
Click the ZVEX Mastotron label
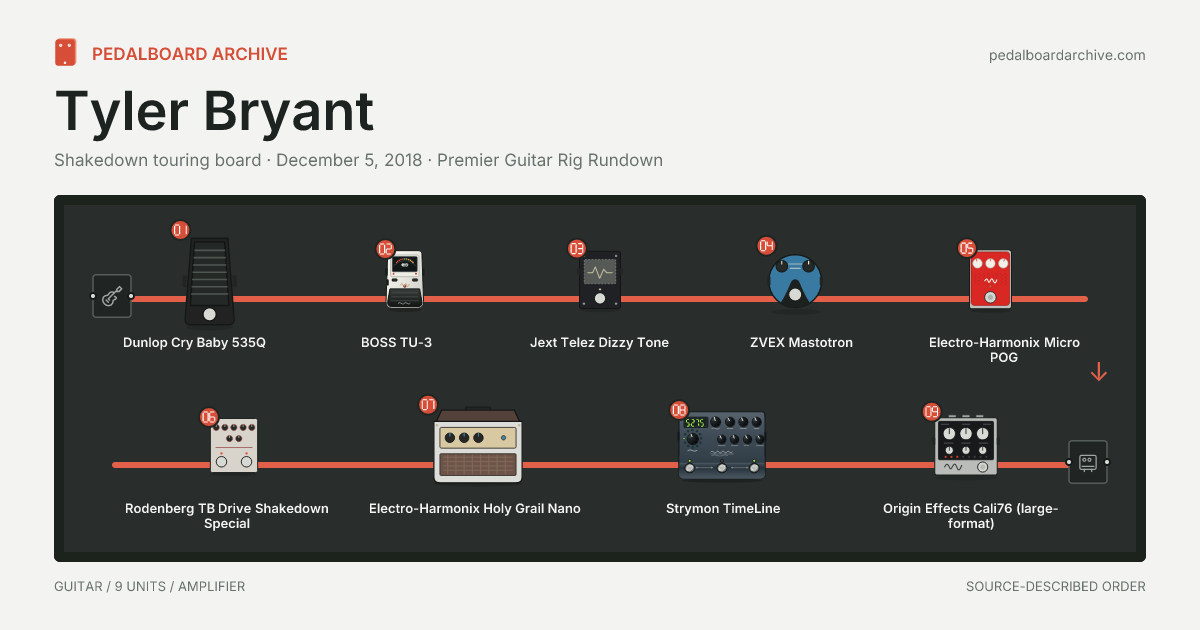(802, 342)
